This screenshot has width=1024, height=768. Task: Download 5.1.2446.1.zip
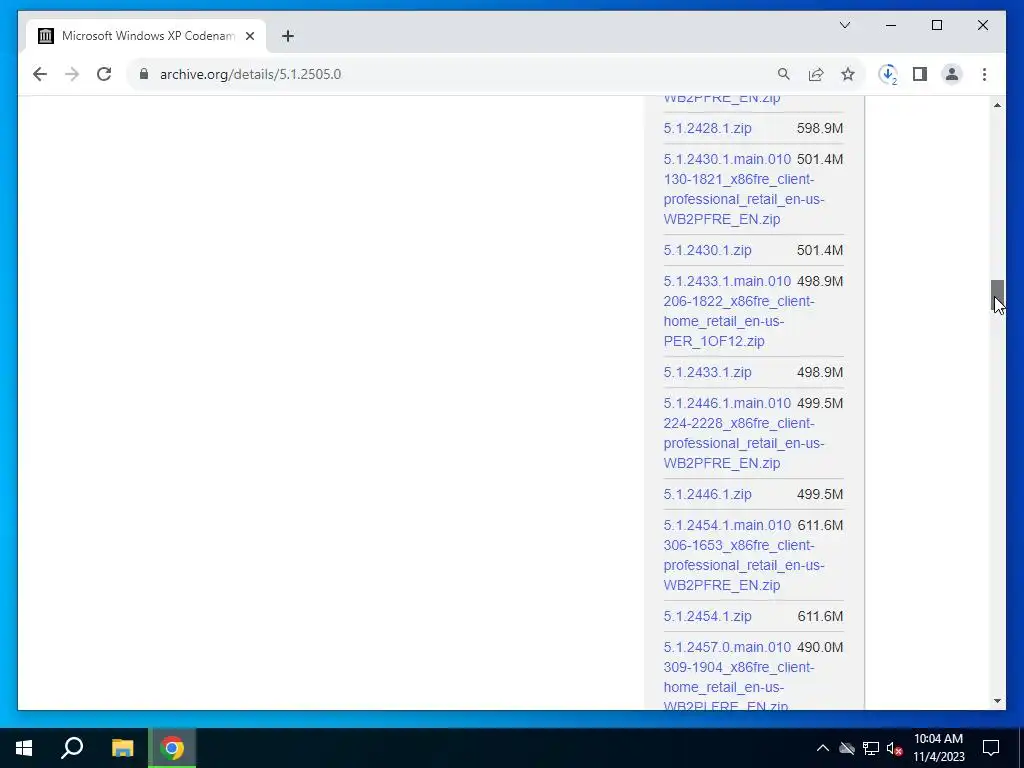(x=707, y=494)
